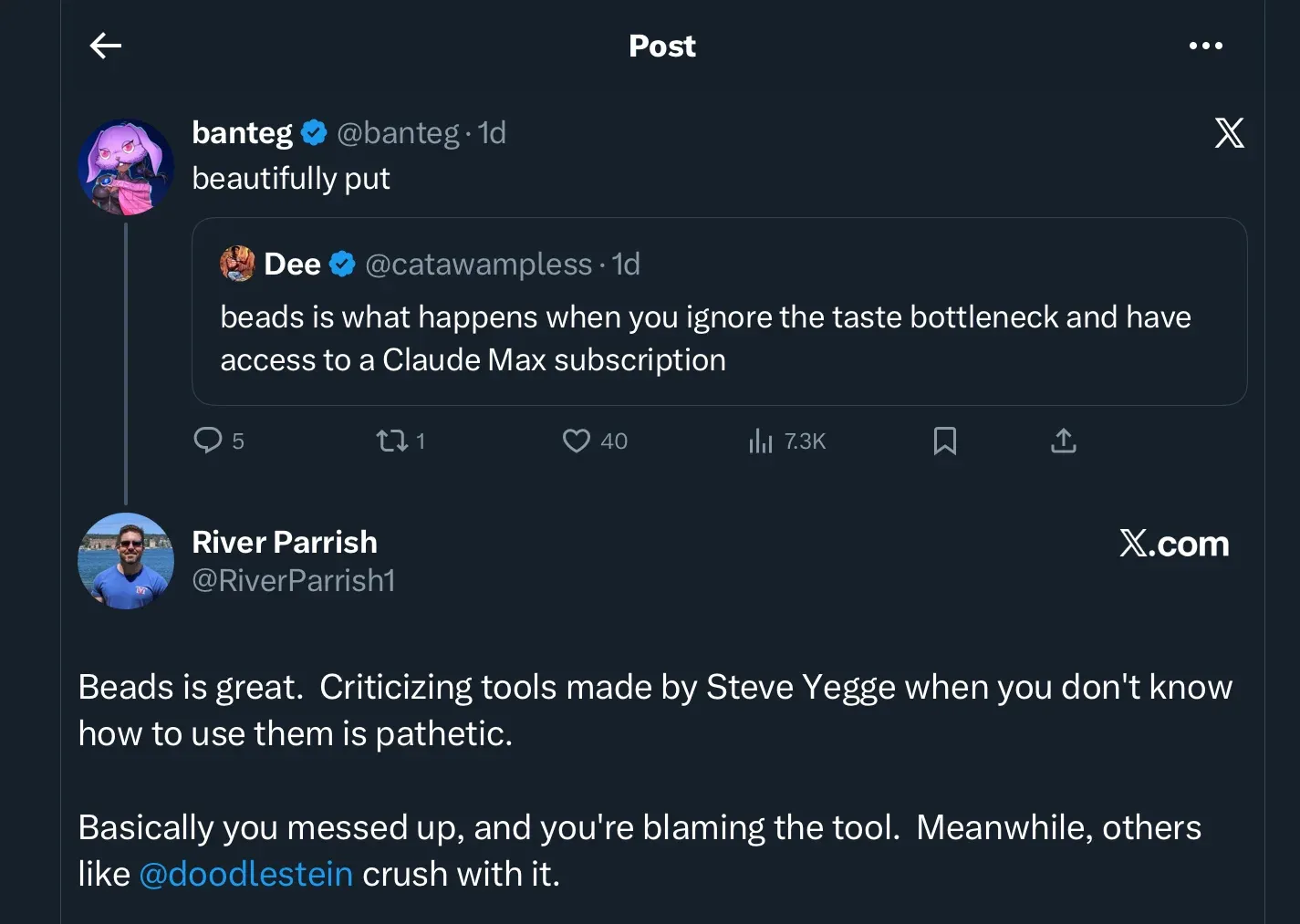1300x924 pixels.
Task: Bookmark banteg's post
Action: click(945, 441)
